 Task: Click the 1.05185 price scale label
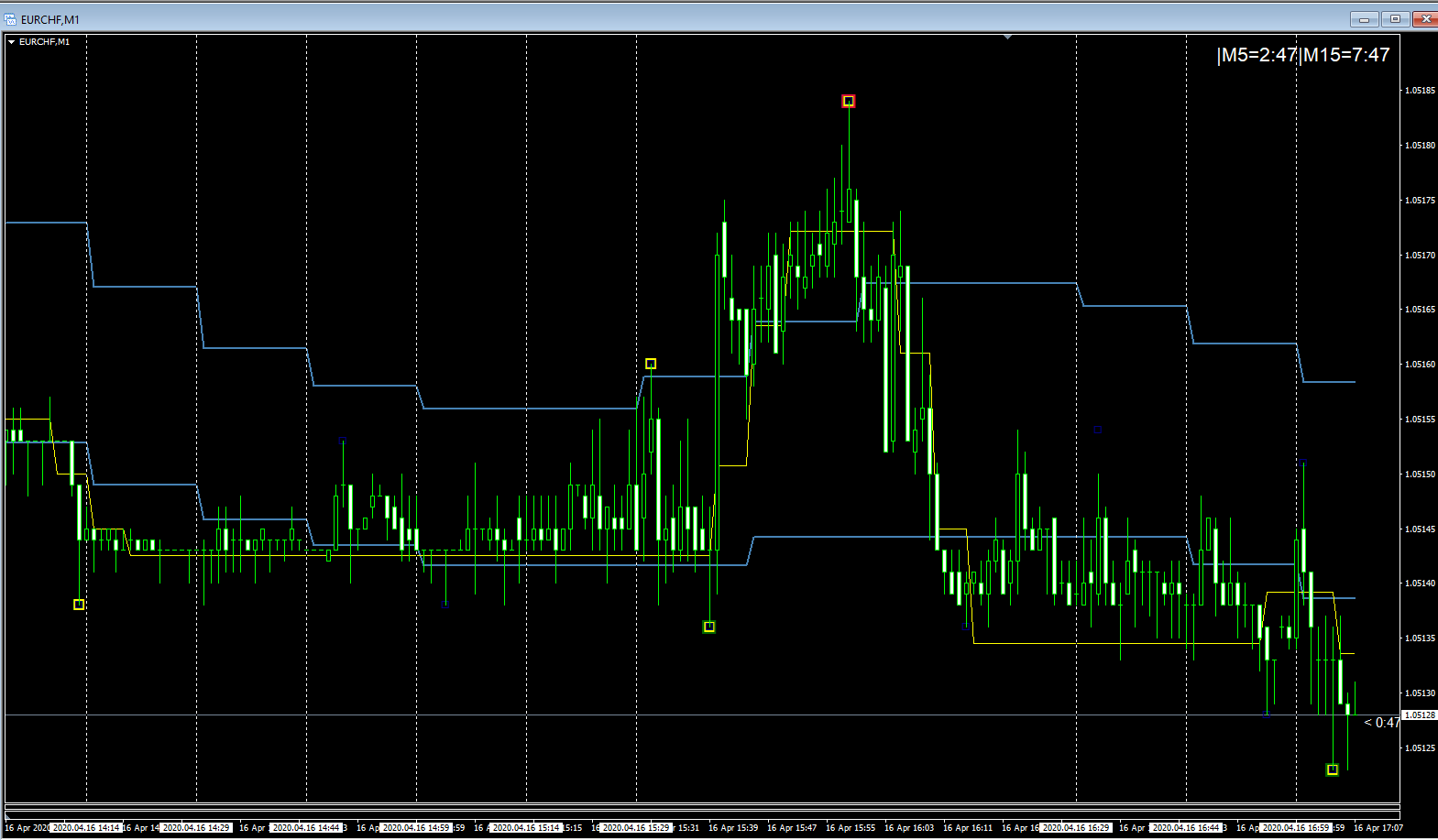point(1420,91)
